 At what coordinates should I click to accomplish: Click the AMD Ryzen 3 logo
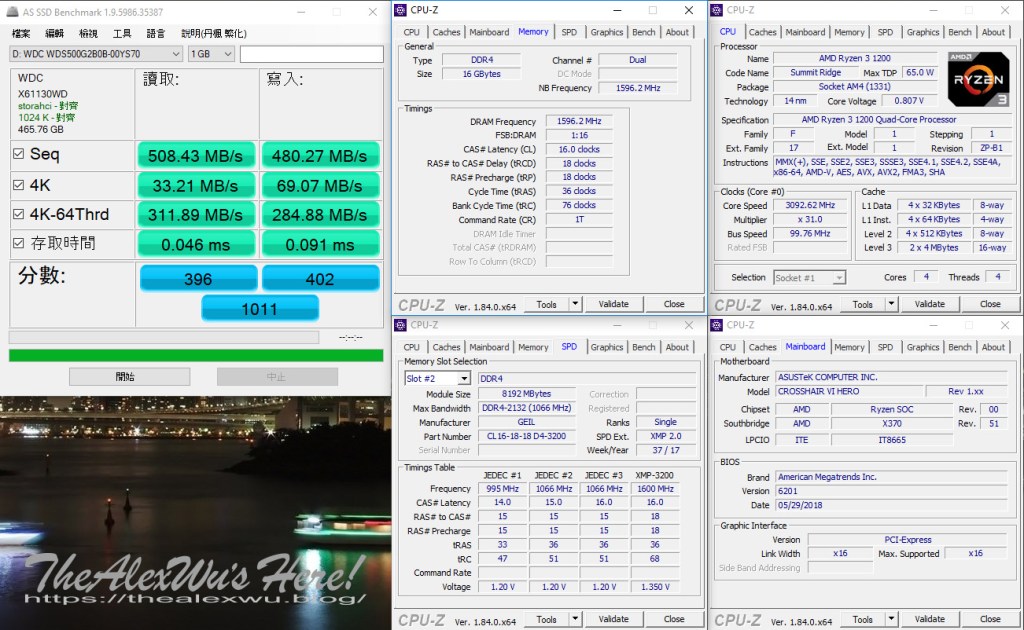point(978,79)
